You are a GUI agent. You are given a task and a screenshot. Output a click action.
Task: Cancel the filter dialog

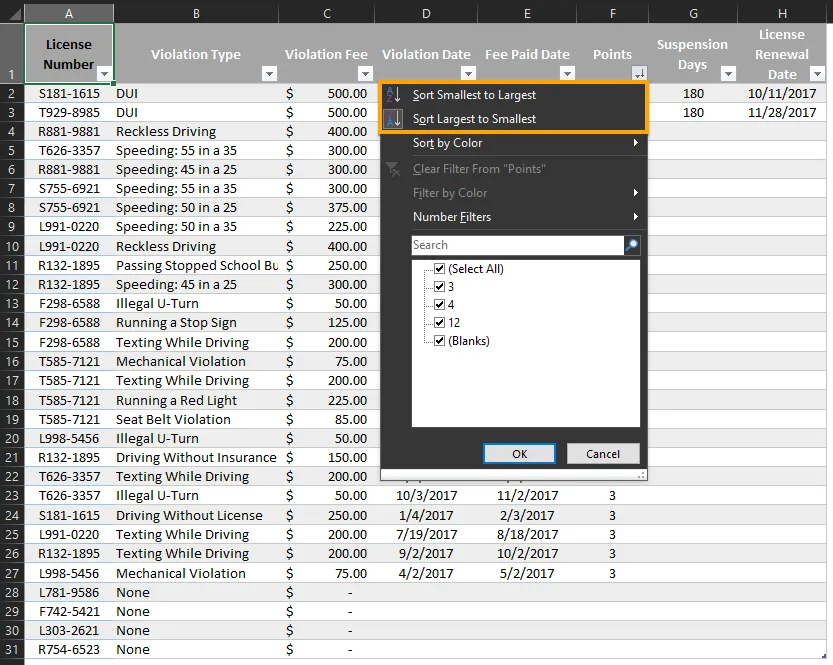pyautogui.click(x=603, y=454)
